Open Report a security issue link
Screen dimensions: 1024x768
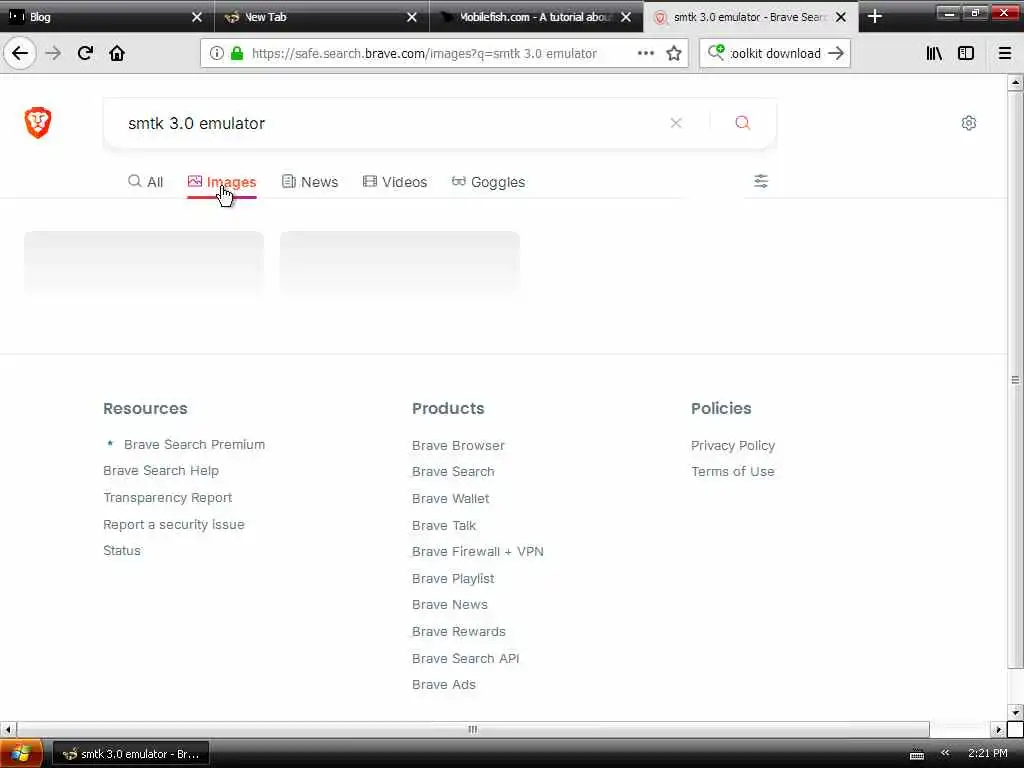(173, 524)
